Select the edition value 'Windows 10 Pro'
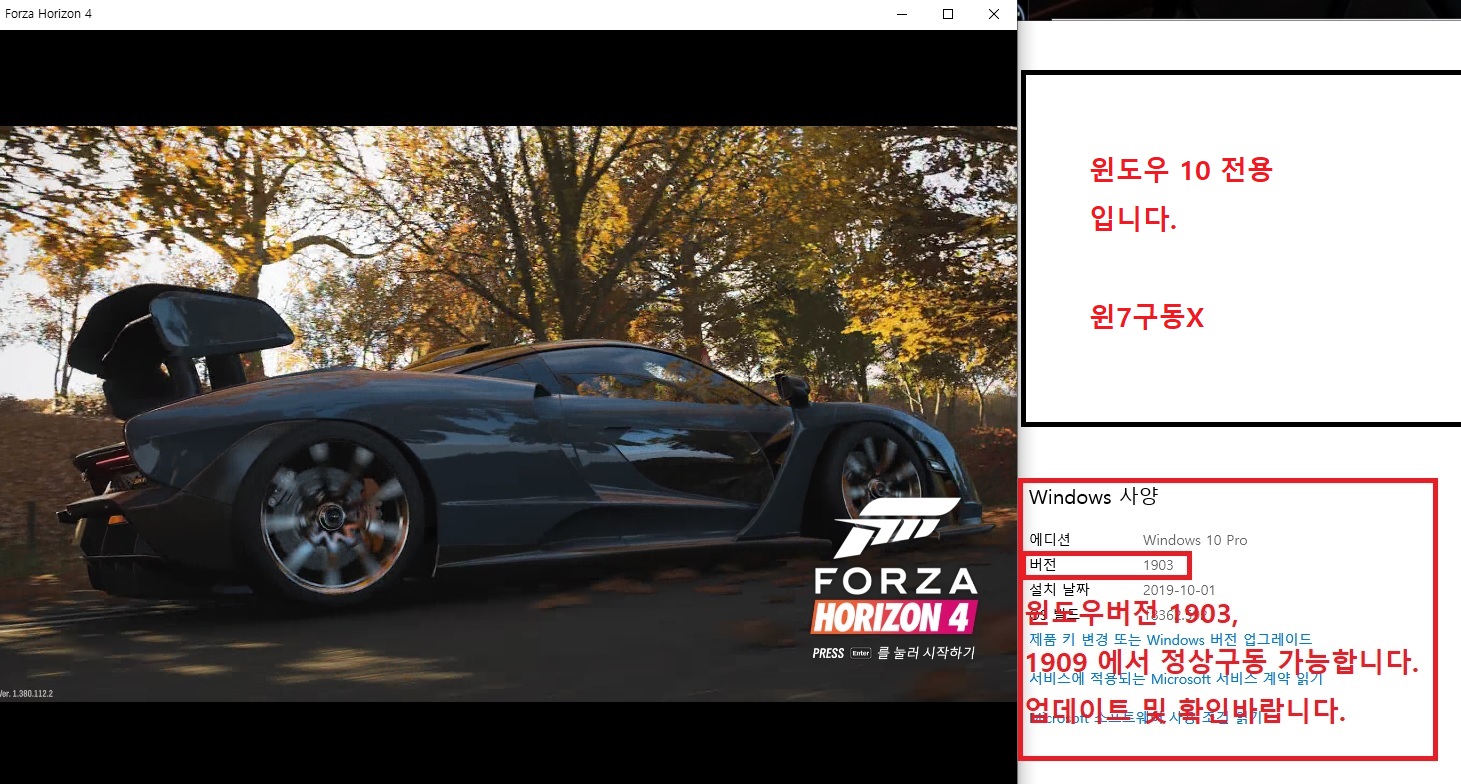The height and width of the screenshot is (784, 1461). tap(1195, 540)
